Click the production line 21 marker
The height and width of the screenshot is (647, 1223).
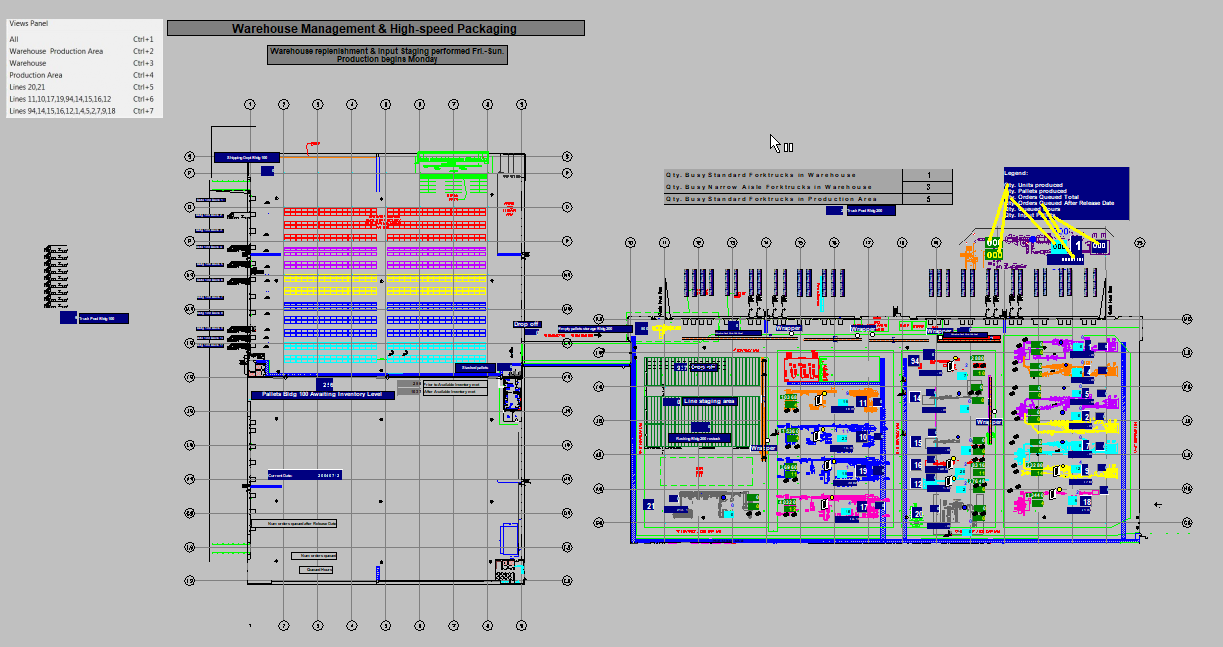click(x=649, y=506)
